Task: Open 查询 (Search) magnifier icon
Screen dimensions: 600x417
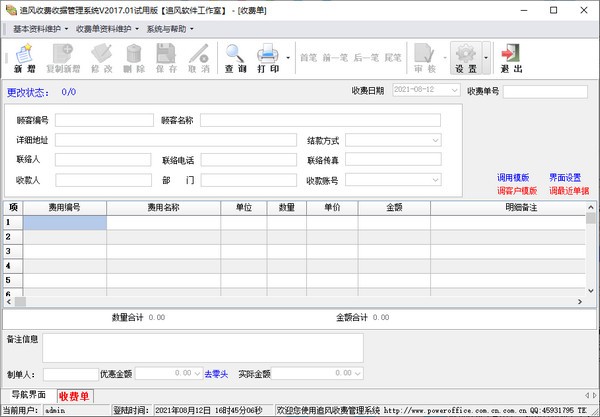Action: [x=235, y=58]
